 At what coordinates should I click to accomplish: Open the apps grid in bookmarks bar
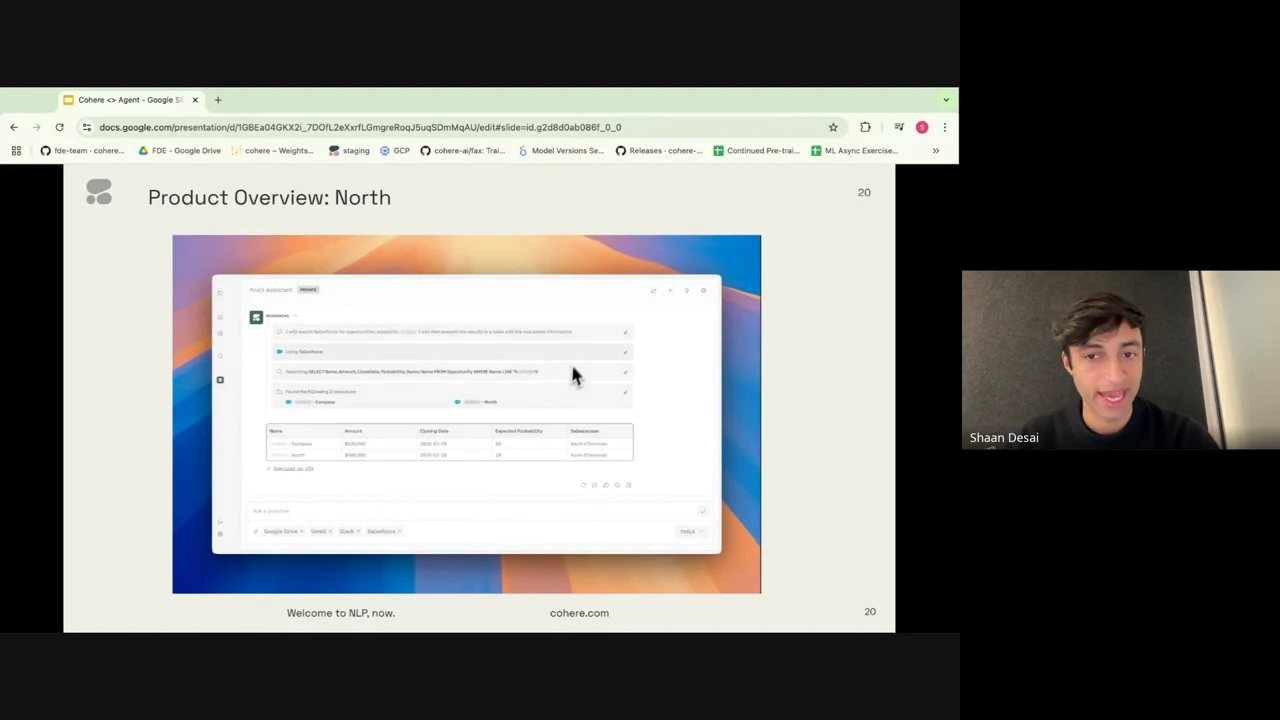coord(16,151)
